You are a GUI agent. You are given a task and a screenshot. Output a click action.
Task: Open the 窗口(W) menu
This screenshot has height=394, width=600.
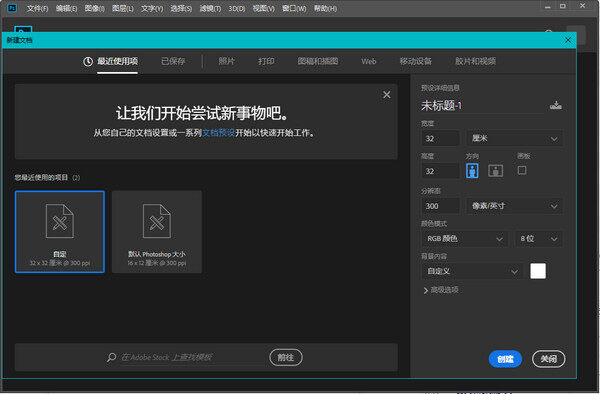(x=294, y=8)
